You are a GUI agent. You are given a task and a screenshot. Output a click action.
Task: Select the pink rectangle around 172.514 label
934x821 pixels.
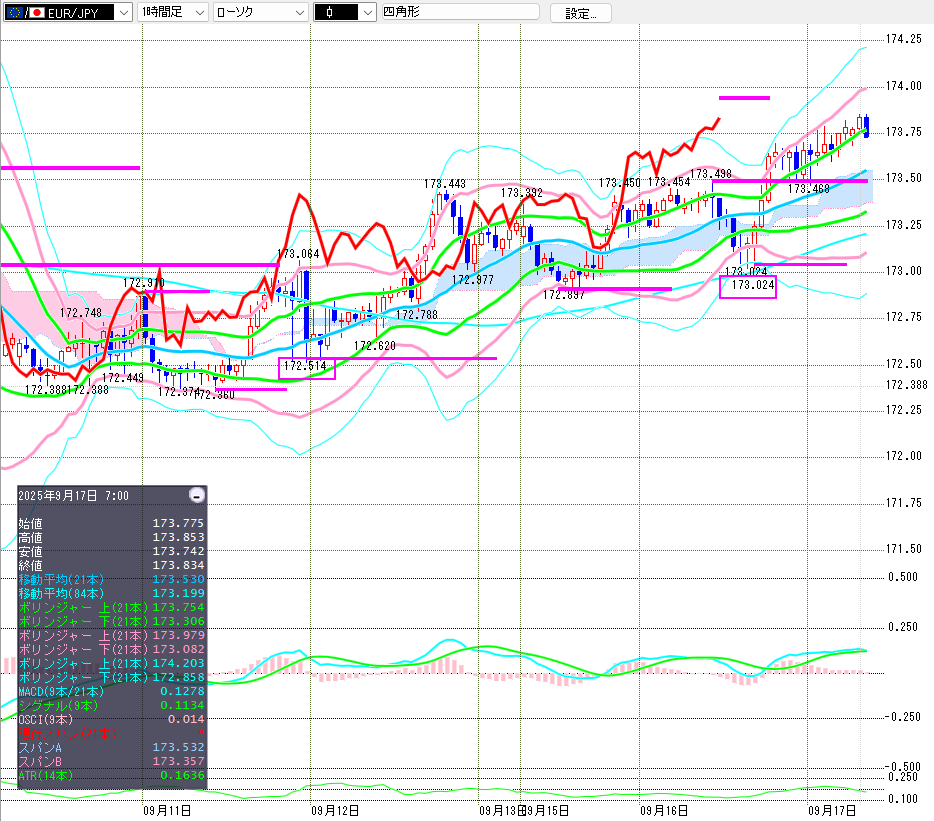306,368
